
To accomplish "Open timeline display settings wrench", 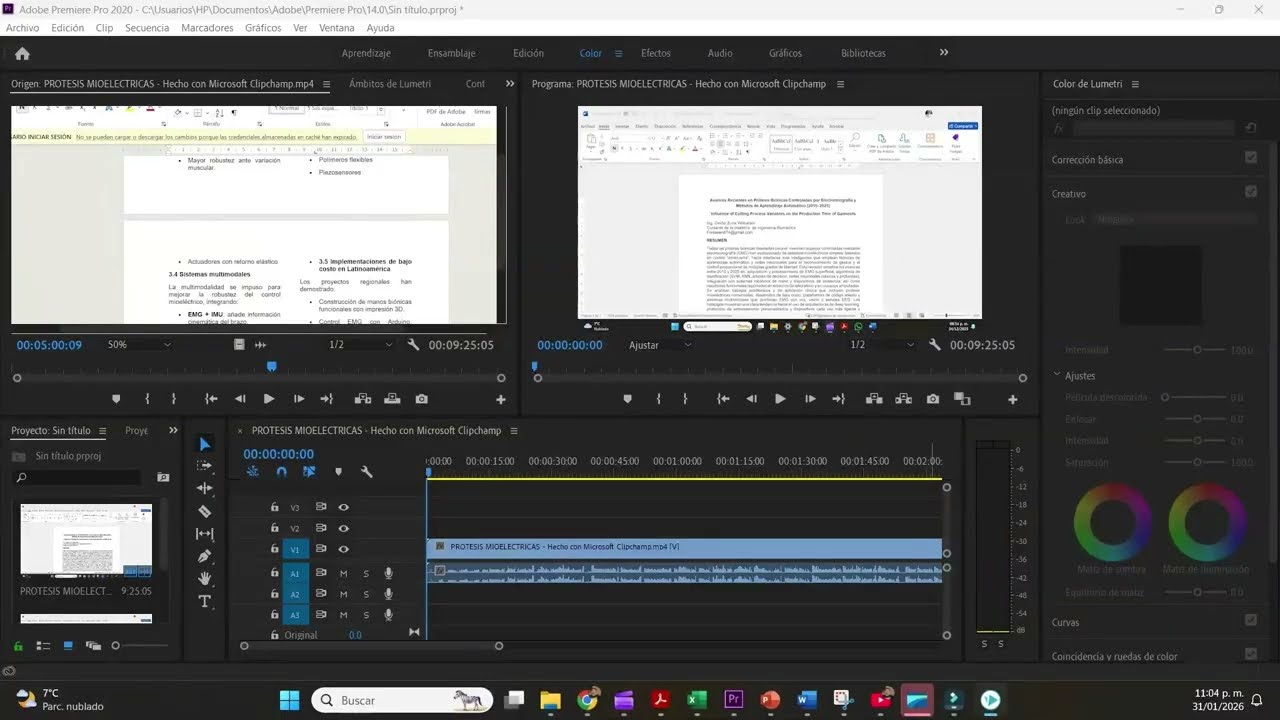I will click(x=366, y=472).
